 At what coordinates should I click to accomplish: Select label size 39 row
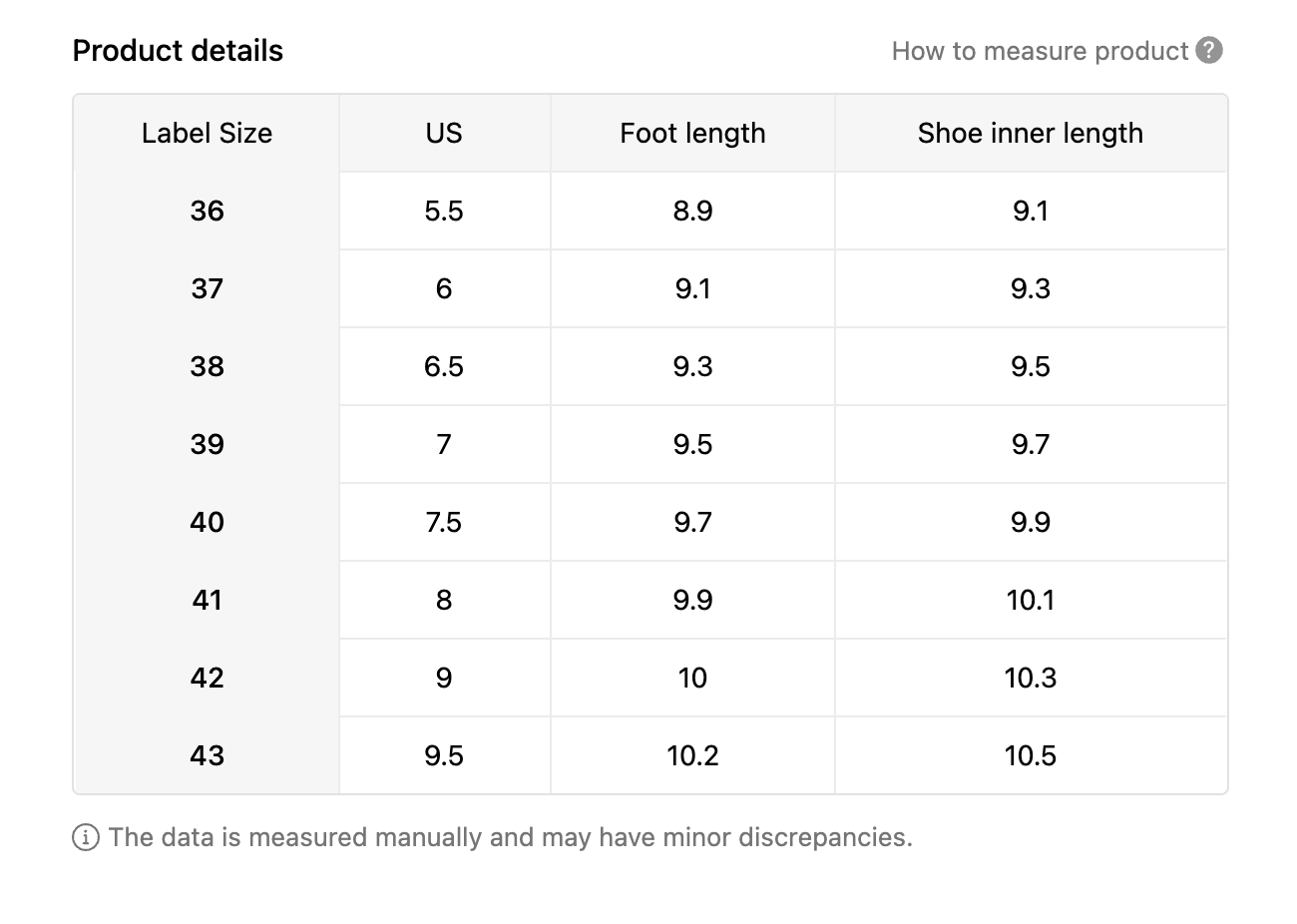207,444
